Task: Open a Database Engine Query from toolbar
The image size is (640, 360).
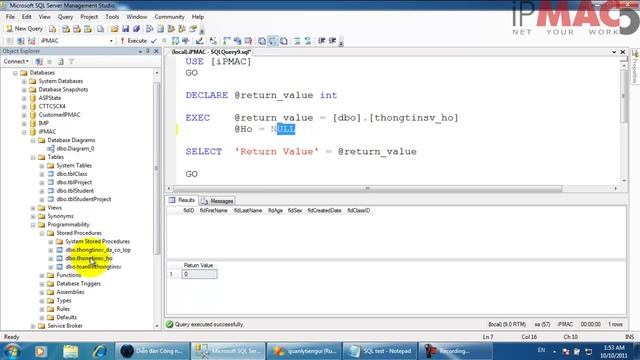Action: [x=53, y=29]
